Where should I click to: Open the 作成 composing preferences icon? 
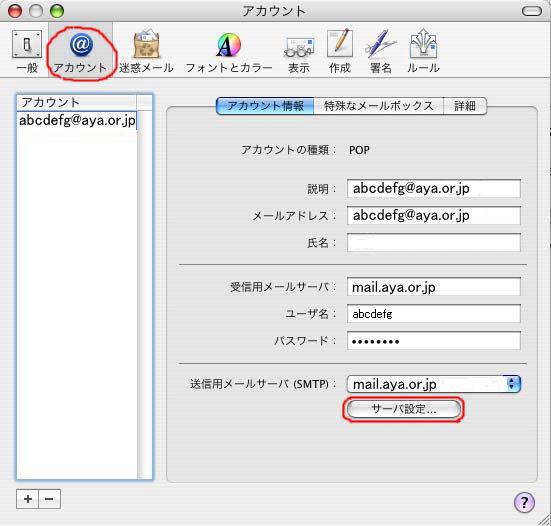pyautogui.click(x=339, y=51)
